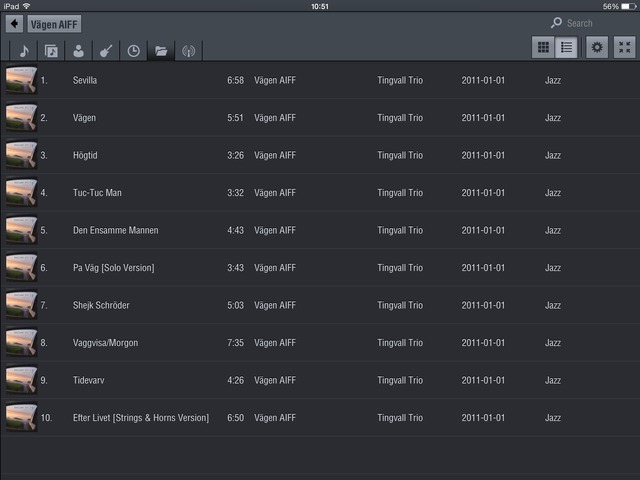
Task: Collapse view with the four-arrows icon
Action: [x=625, y=47]
